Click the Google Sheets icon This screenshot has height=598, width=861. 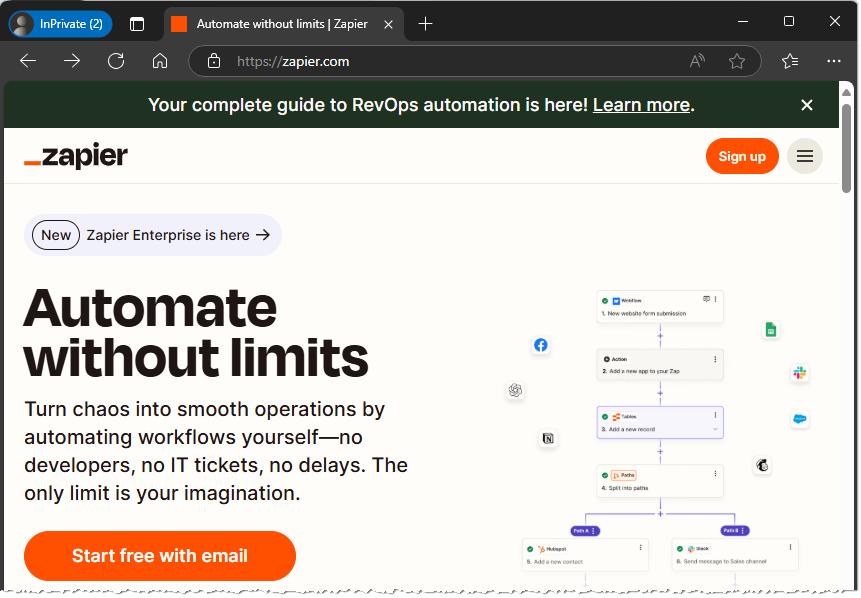[x=770, y=330]
